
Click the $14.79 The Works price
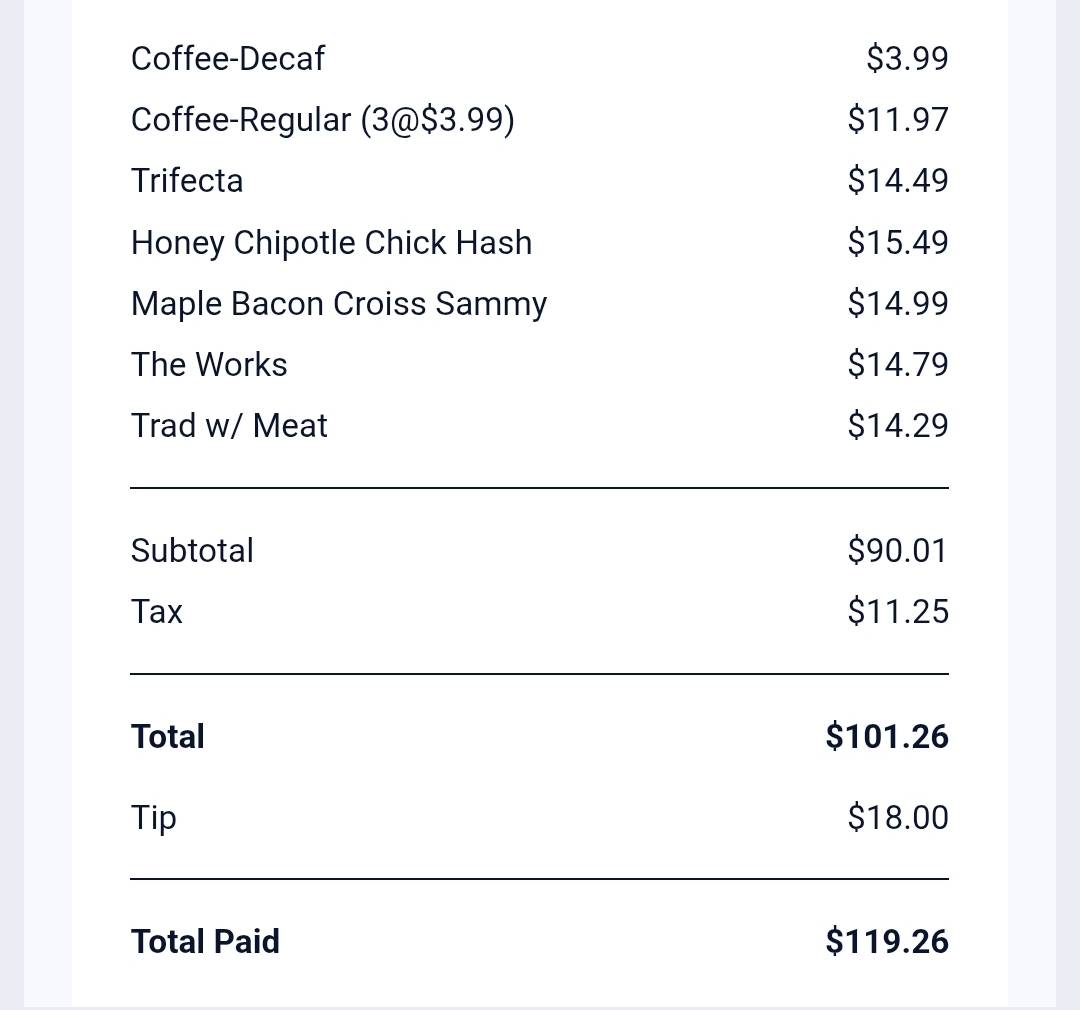click(898, 364)
